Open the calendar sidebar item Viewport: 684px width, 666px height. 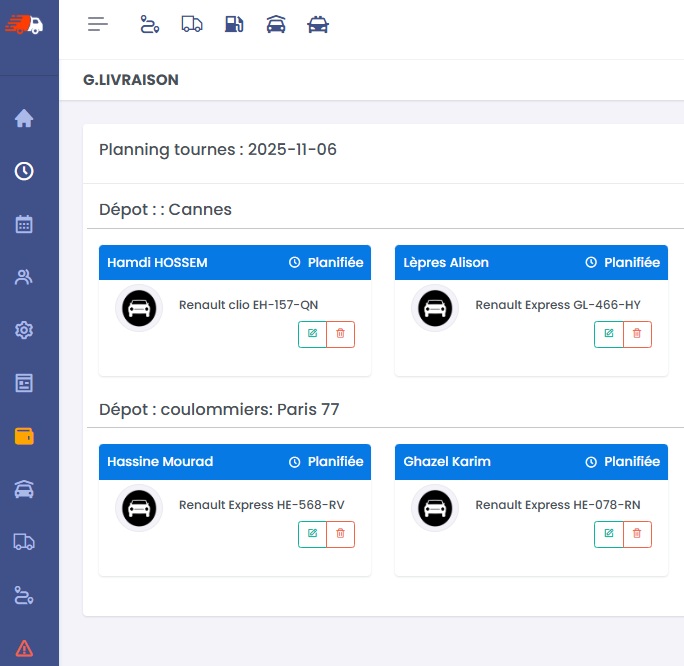click(24, 224)
